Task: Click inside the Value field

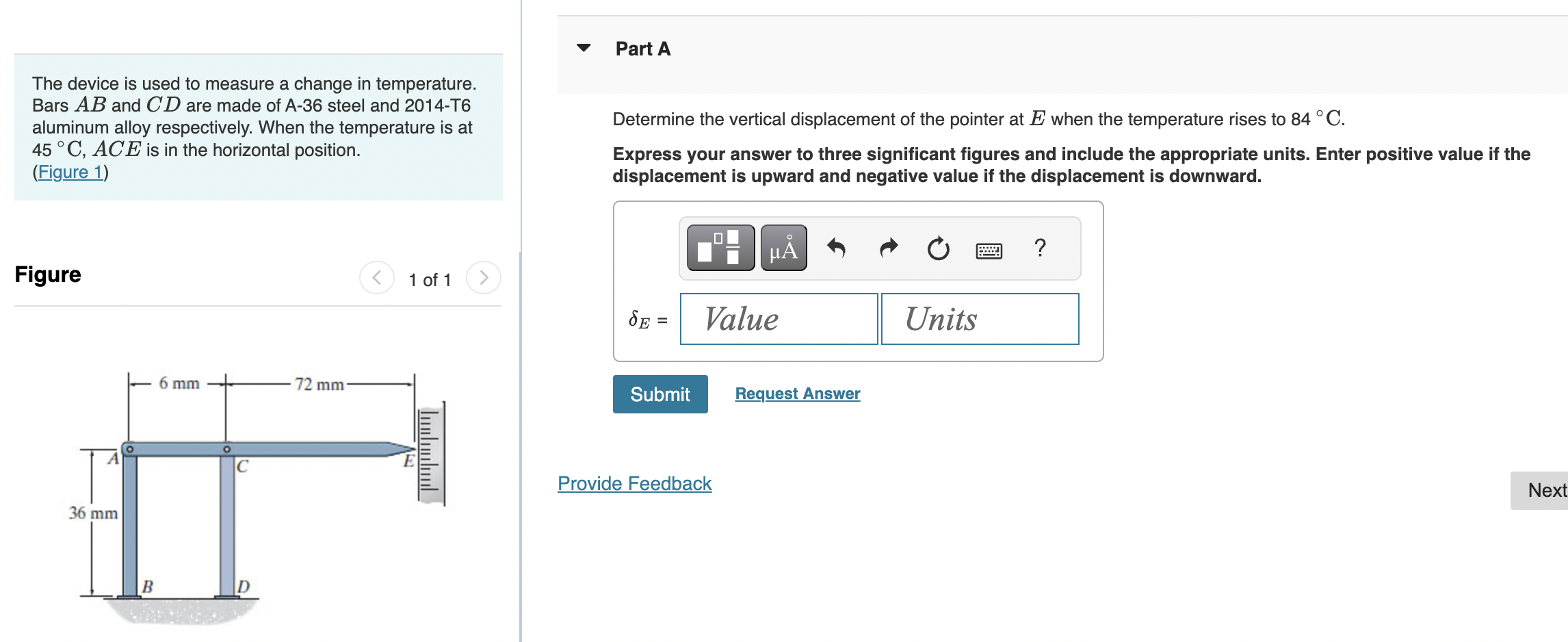Action: click(779, 319)
